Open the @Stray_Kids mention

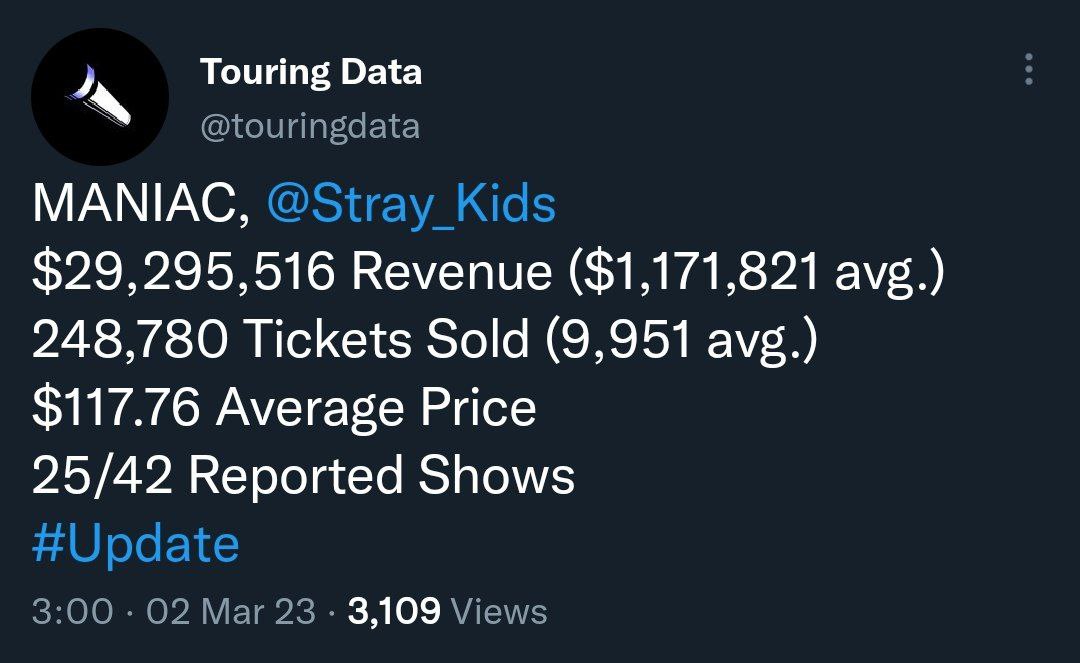tap(411, 205)
